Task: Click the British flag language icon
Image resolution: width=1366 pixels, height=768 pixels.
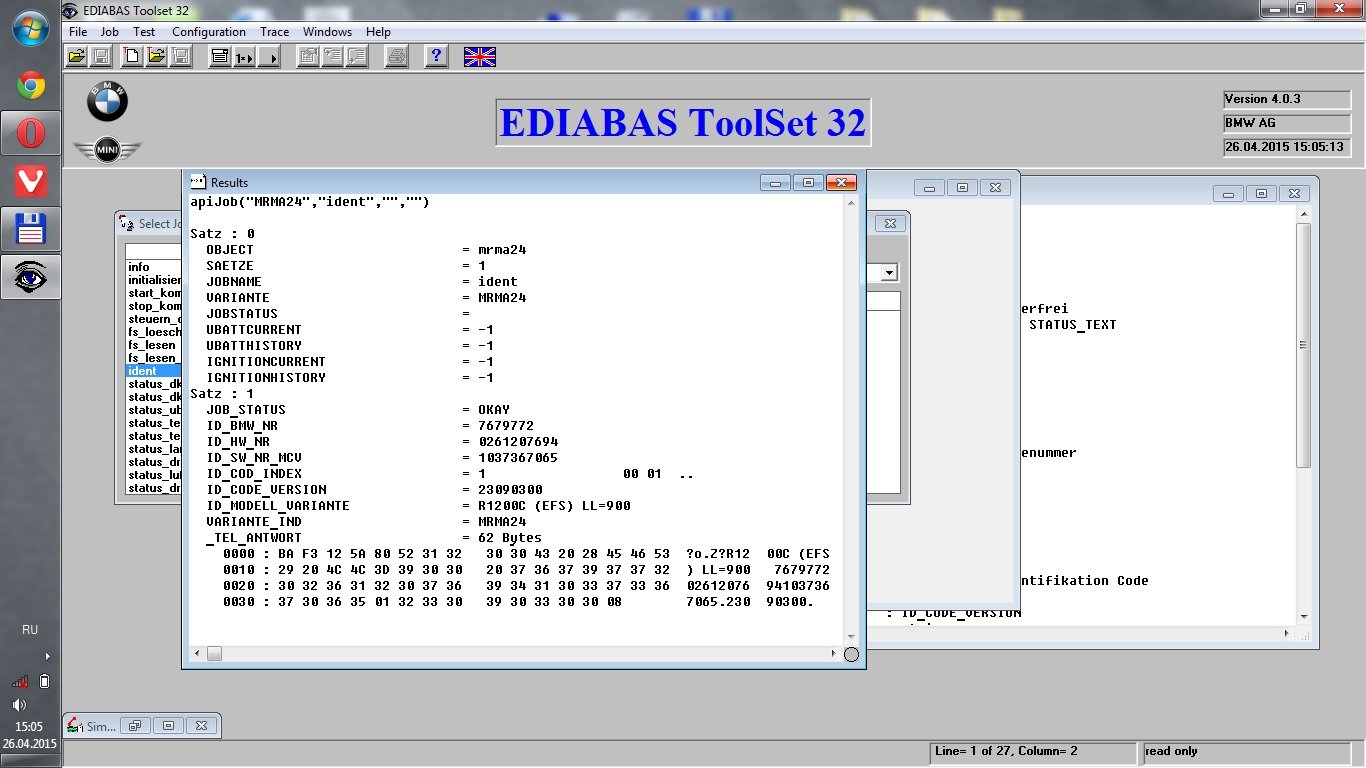Action: click(480, 57)
